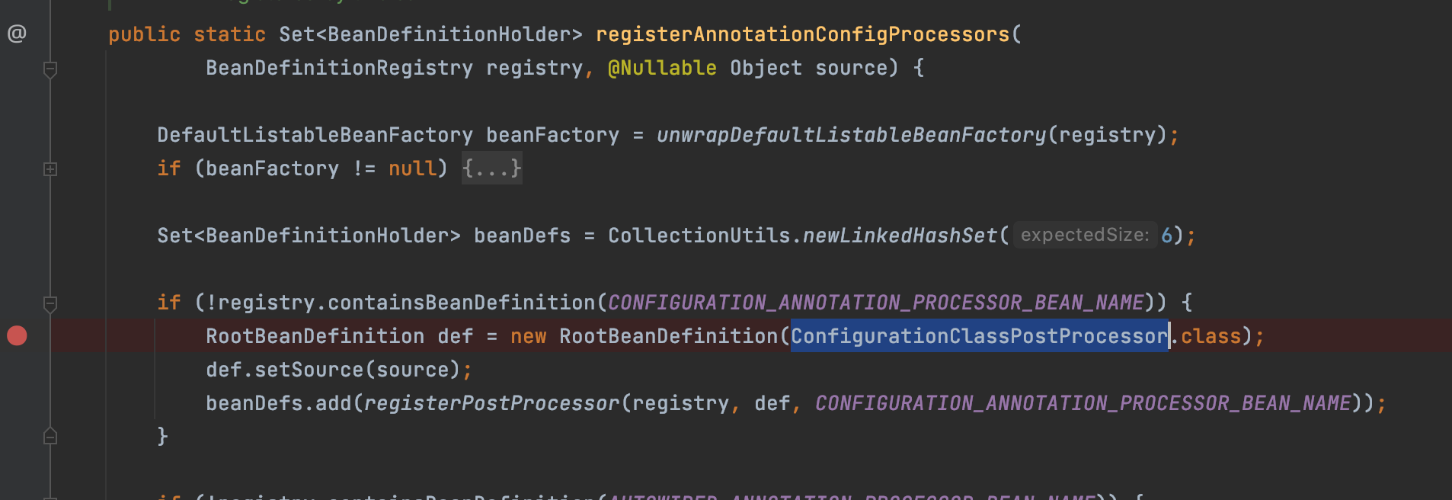
Task: Click the registerAnnotationConfigProcessors method name
Action: [x=803, y=35]
